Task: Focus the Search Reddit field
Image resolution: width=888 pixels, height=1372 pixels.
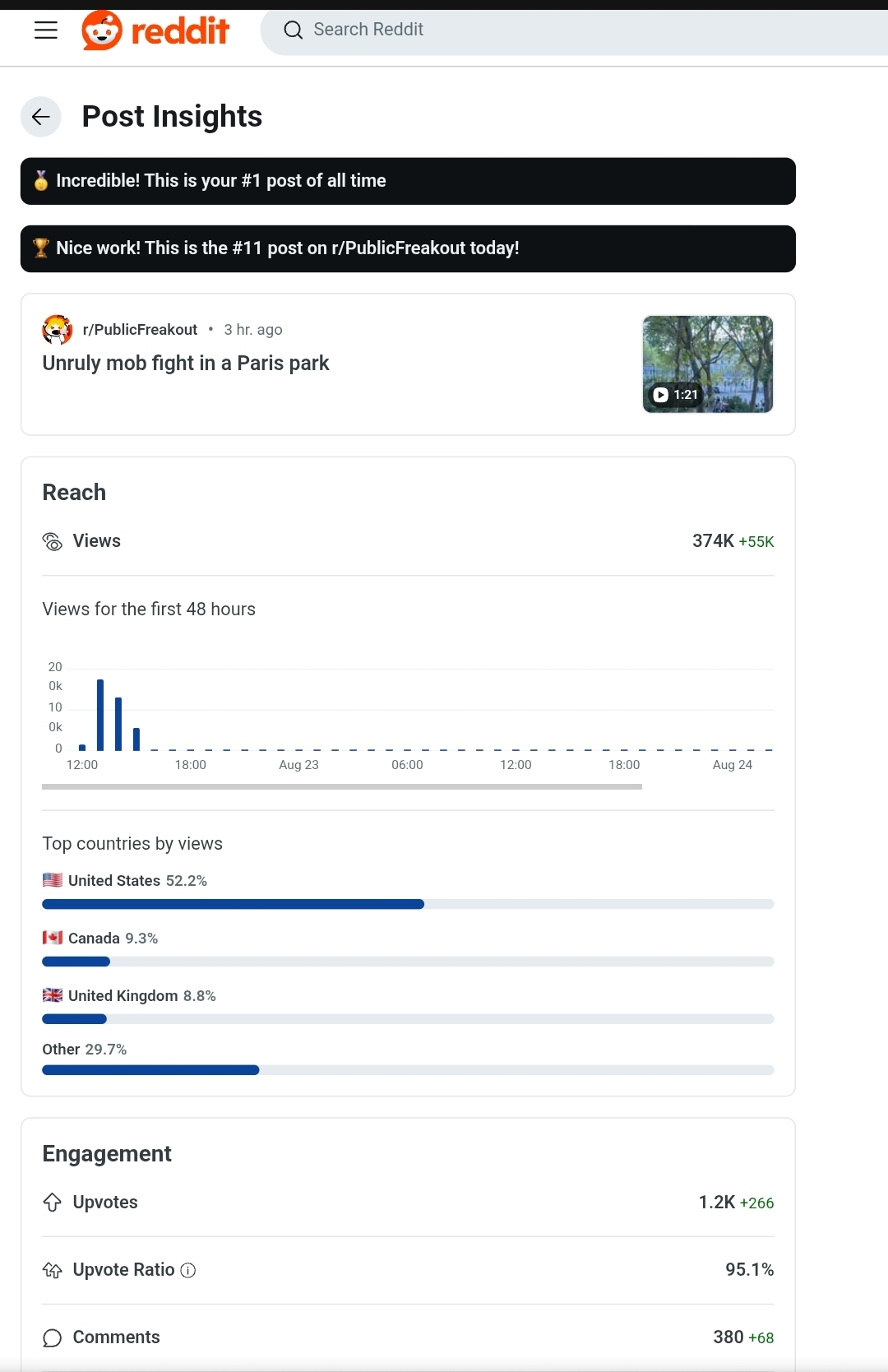Action: pos(576,31)
